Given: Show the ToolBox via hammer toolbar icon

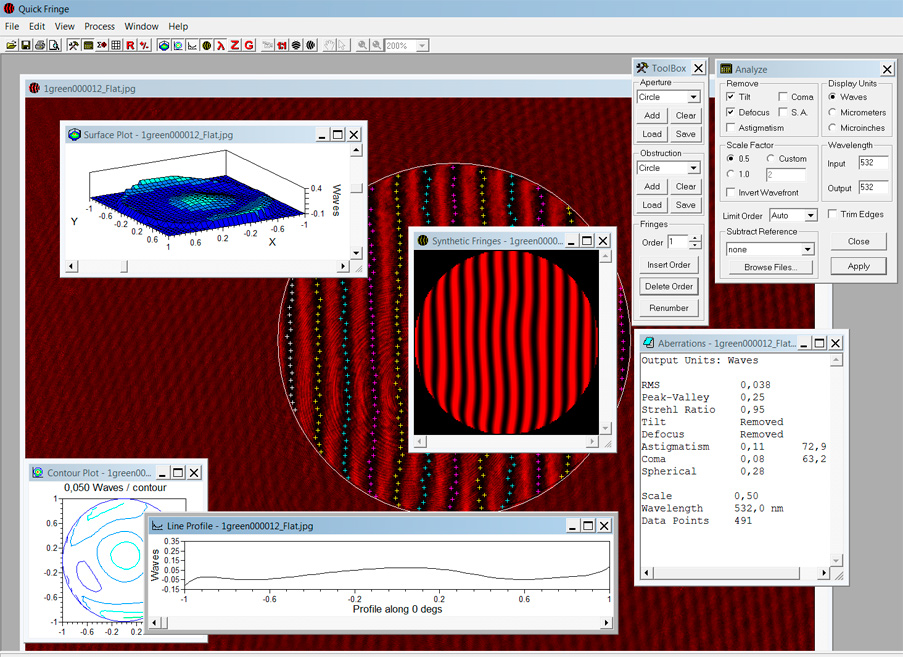Looking at the screenshot, I should (x=73, y=45).
